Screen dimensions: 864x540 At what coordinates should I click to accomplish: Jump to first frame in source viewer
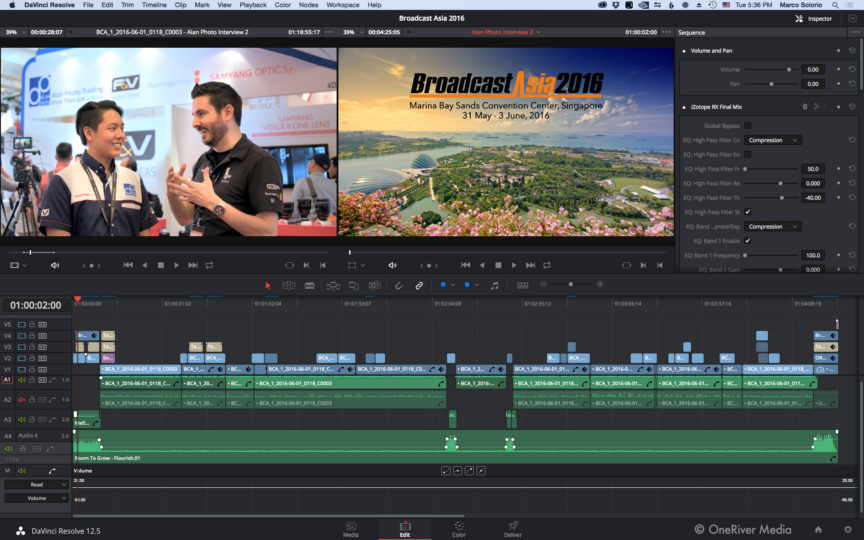(128, 265)
